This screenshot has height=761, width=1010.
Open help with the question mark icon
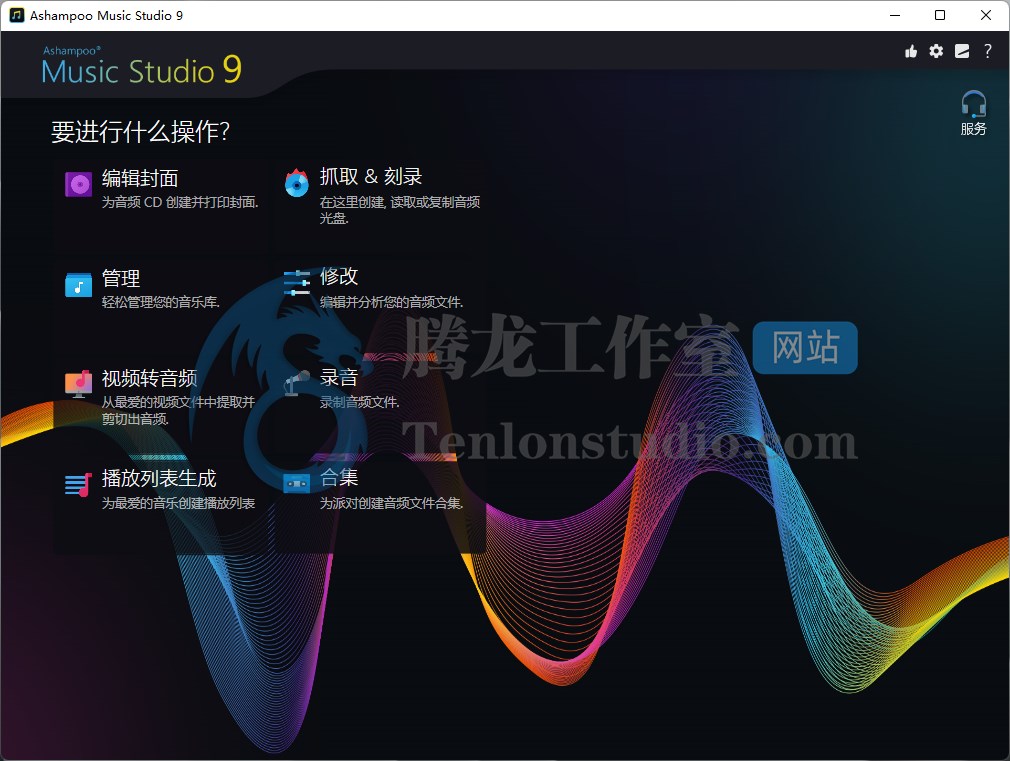987,51
